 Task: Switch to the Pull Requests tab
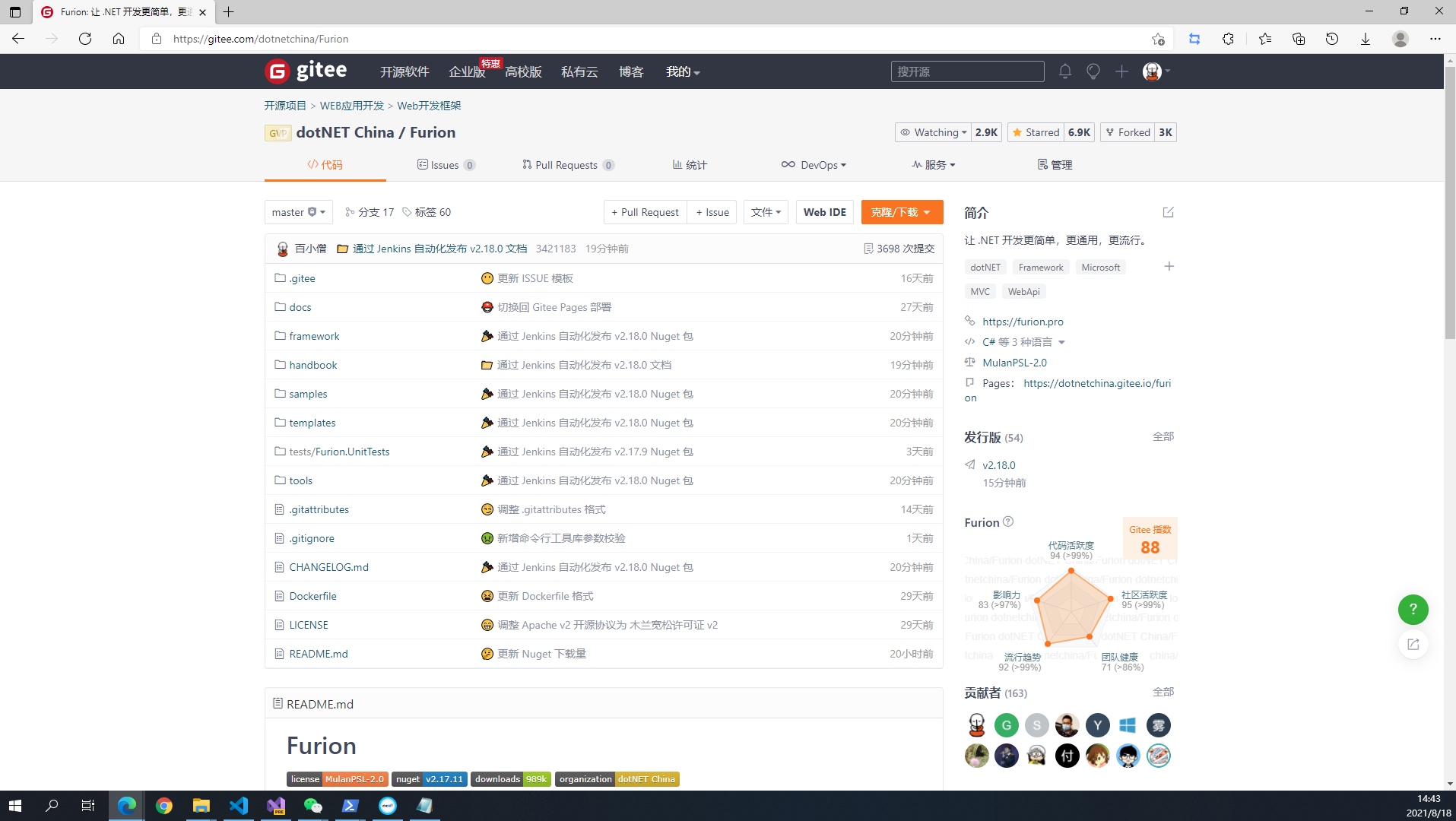point(568,165)
